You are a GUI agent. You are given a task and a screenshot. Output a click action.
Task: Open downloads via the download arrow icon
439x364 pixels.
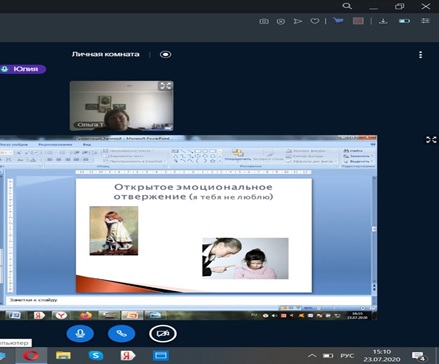383,21
